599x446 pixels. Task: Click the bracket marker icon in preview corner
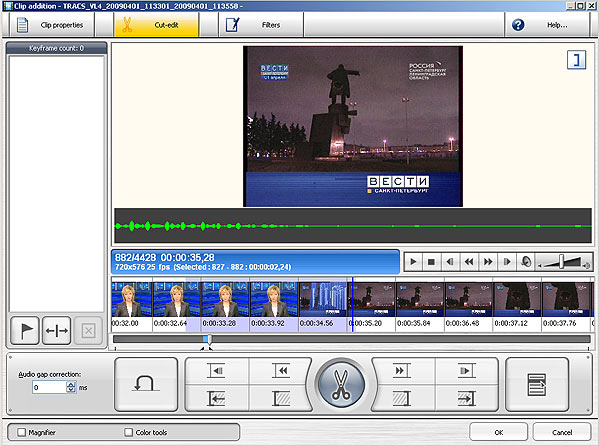click(x=576, y=60)
